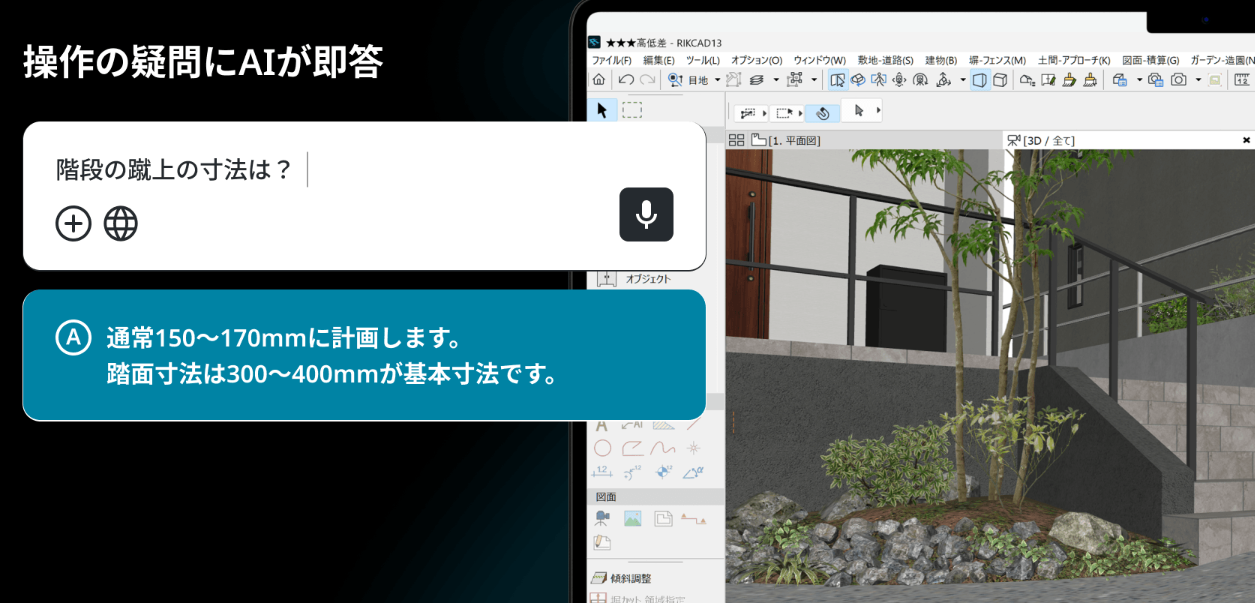
Task: Click the Home icon in toolbar
Action: pos(598,80)
